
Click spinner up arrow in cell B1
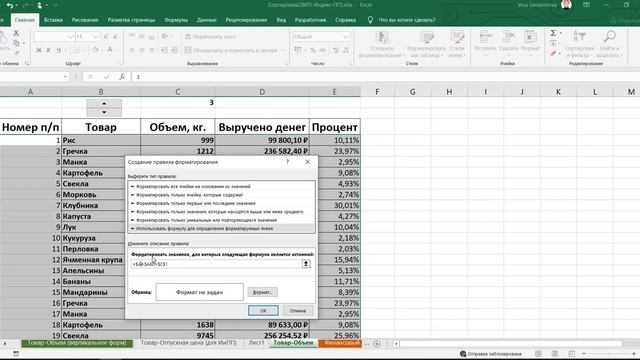point(104,104)
